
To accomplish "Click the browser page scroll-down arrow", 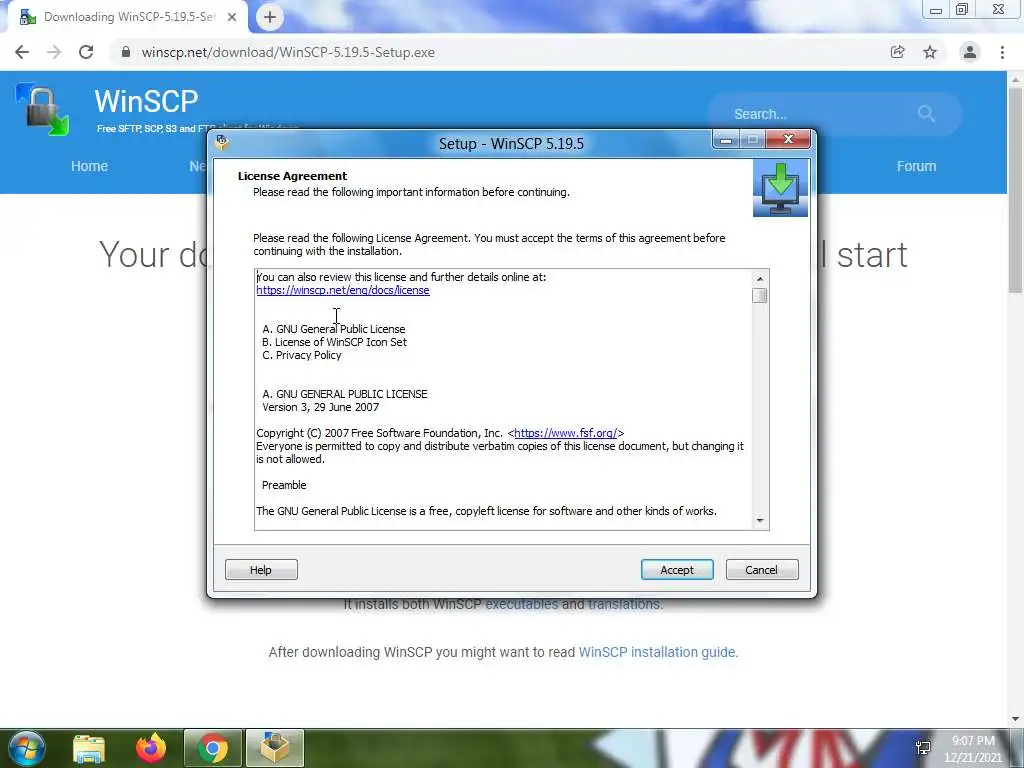I will [x=1015, y=719].
